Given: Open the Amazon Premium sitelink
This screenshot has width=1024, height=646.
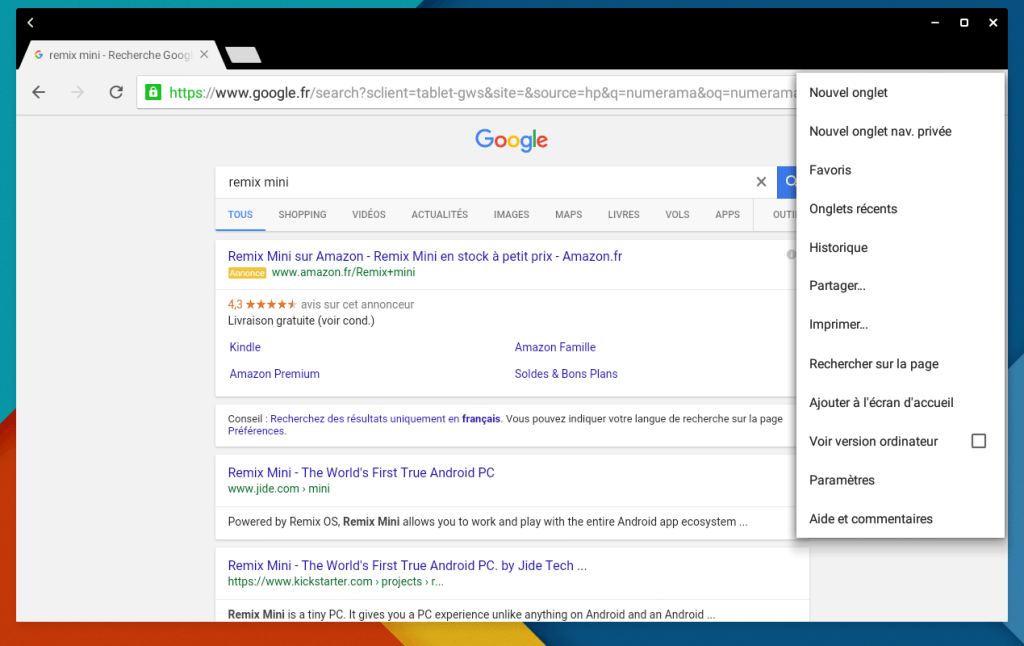Looking at the screenshot, I should coord(274,374).
